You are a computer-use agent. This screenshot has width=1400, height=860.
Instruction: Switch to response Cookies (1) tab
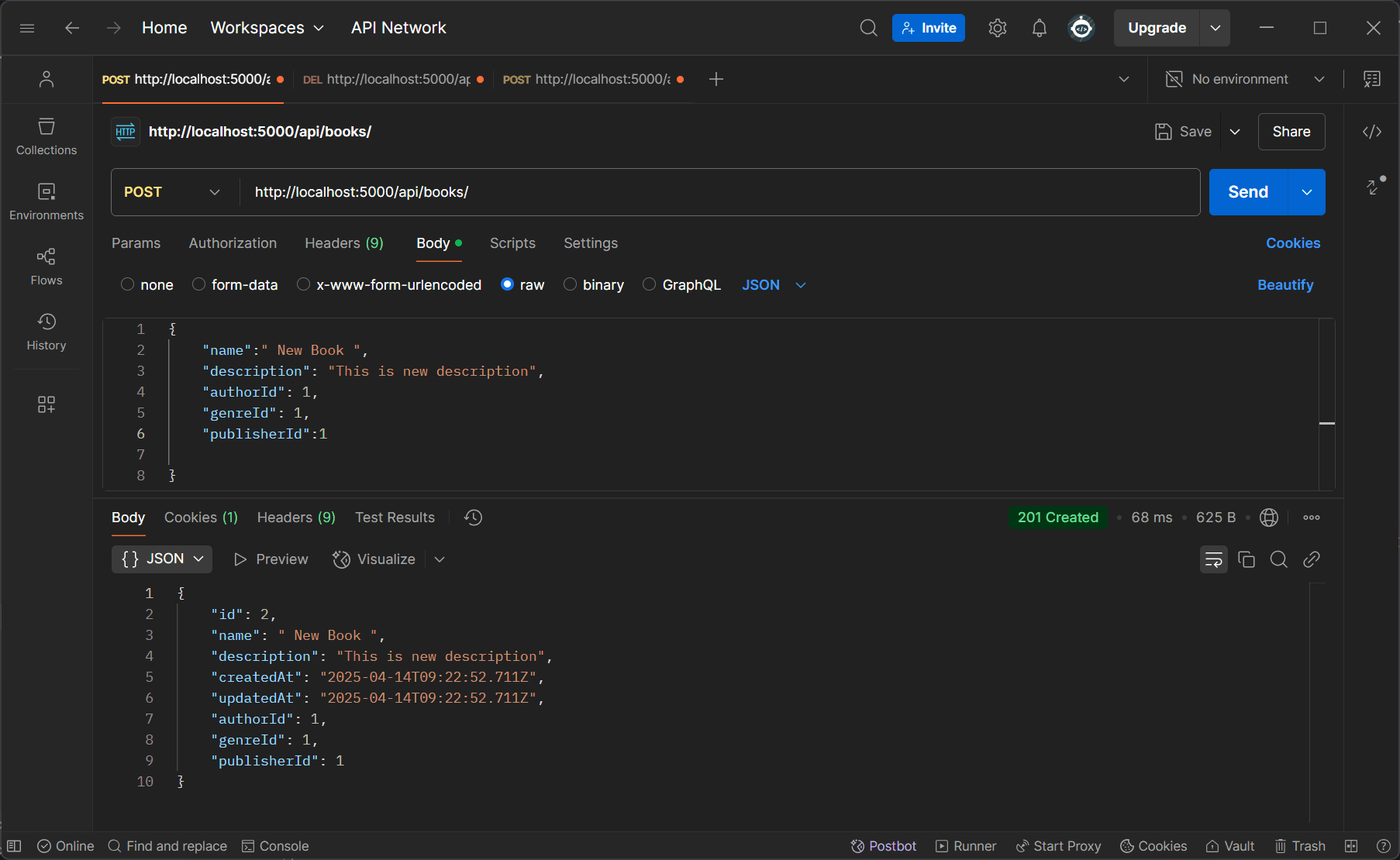(x=201, y=518)
